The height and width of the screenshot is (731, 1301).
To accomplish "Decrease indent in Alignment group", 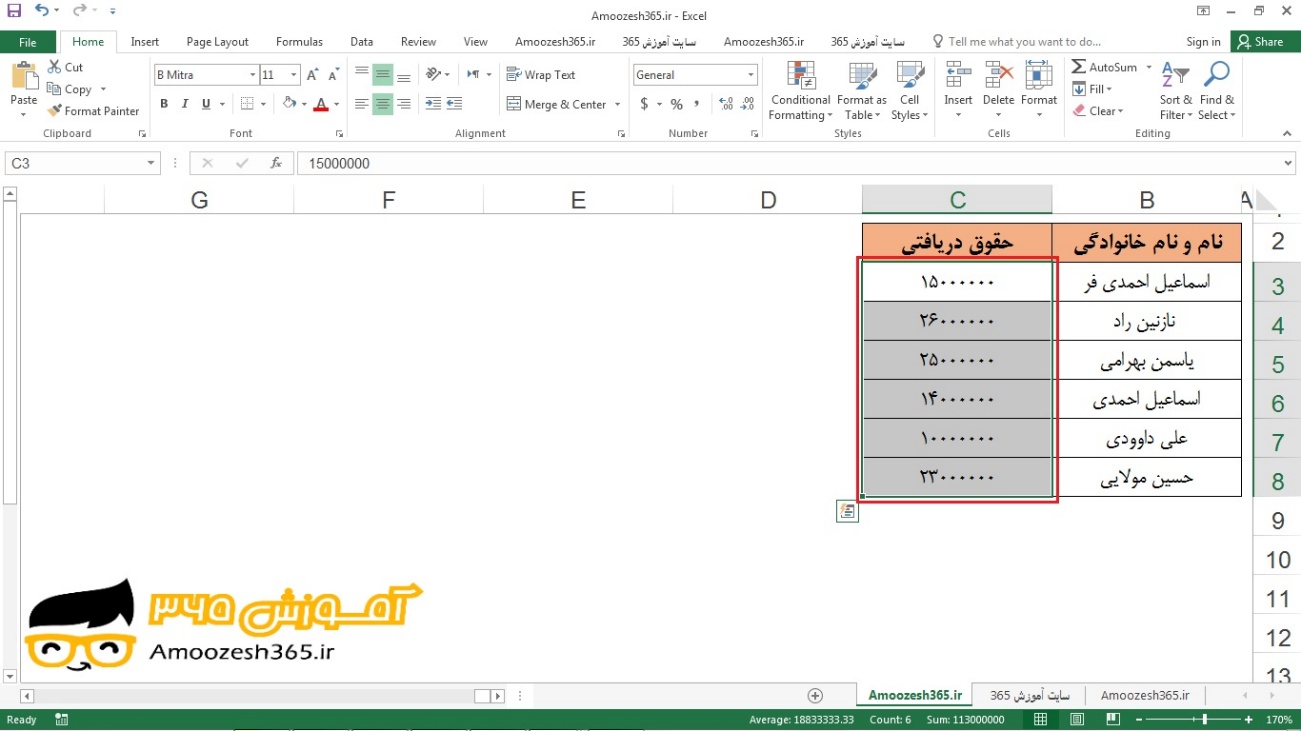I will coord(433,104).
